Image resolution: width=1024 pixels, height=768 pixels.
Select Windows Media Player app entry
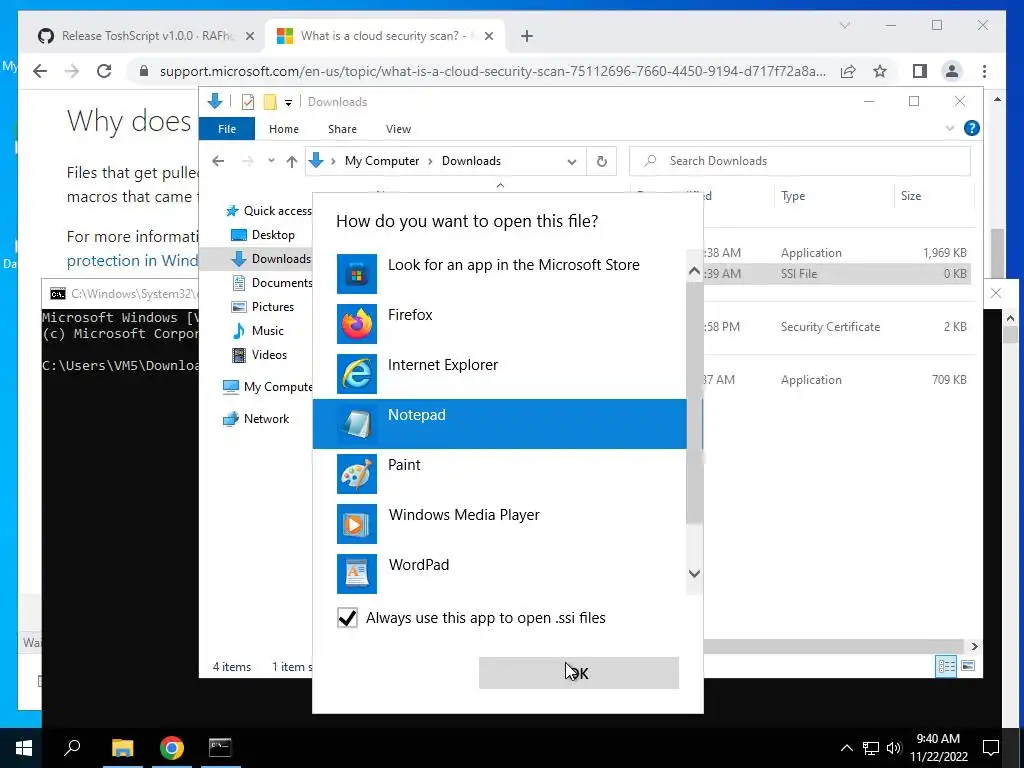coord(500,524)
